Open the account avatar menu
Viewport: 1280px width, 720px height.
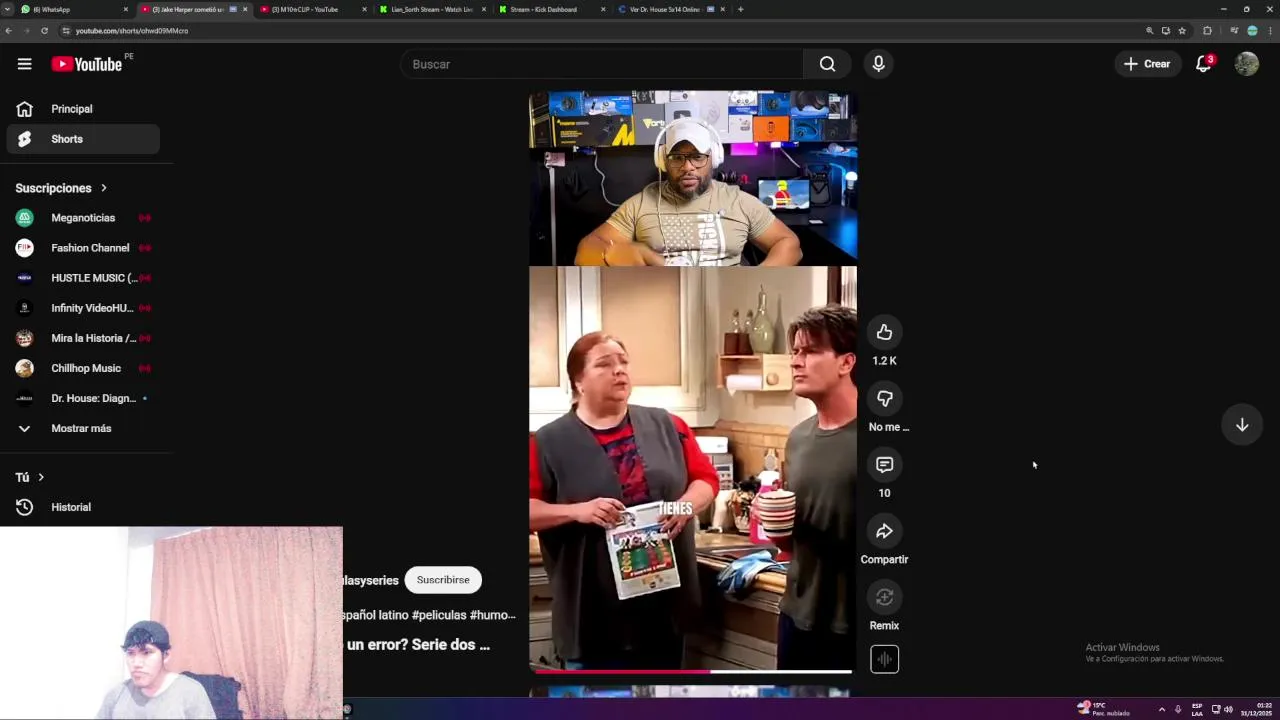tap(1246, 64)
